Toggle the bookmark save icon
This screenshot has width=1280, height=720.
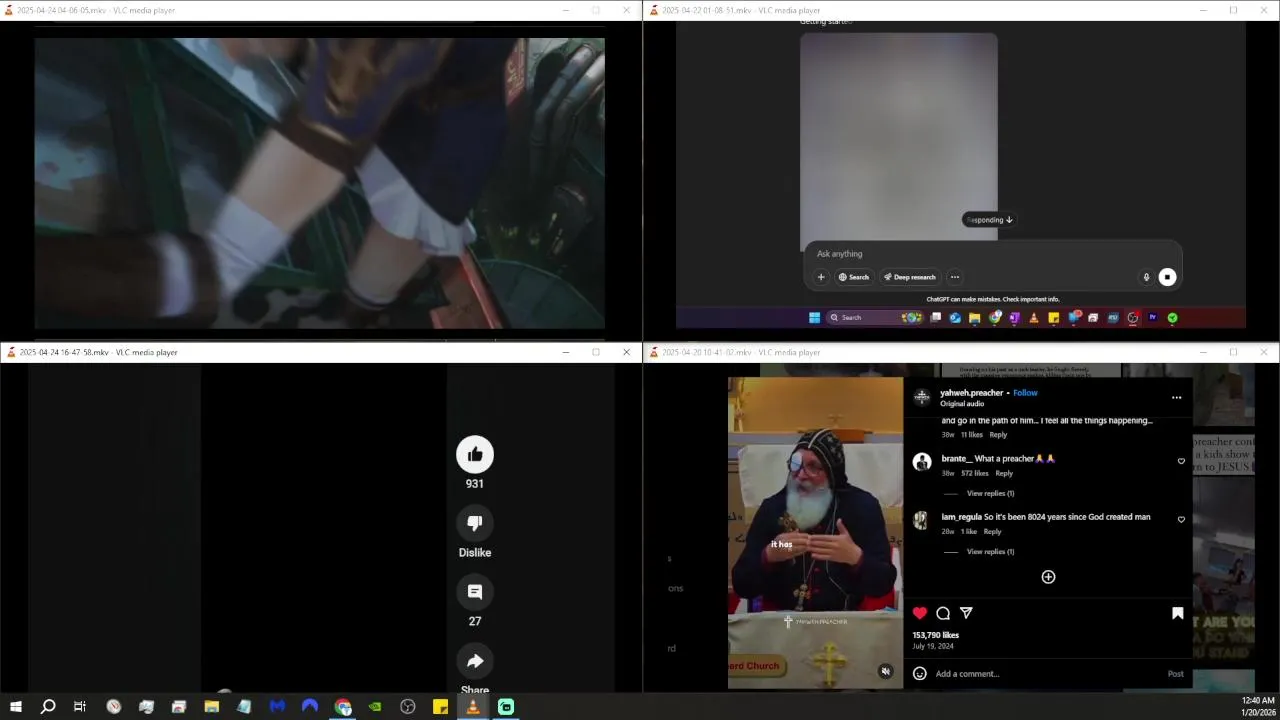1177,613
